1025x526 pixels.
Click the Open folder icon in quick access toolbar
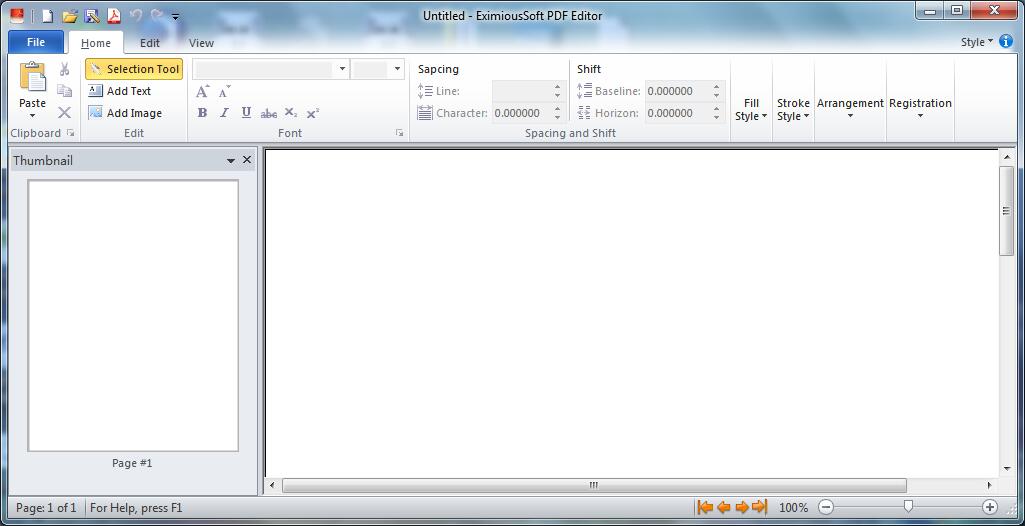pyautogui.click(x=69, y=16)
